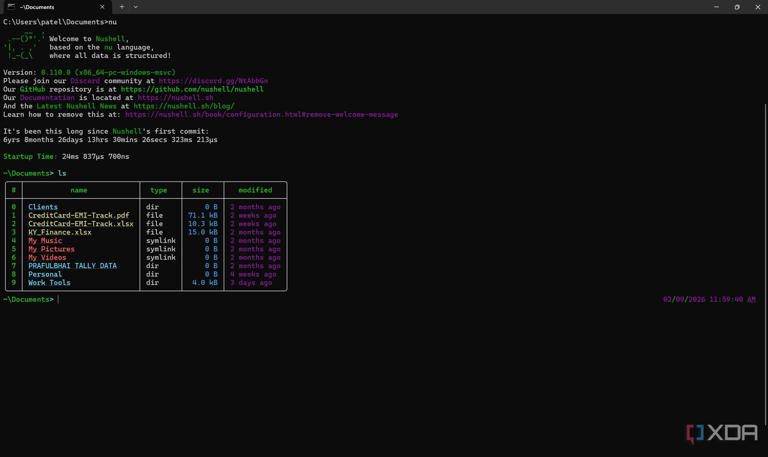Open the Discord invite link
The height and width of the screenshot is (457, 768).
213,81
